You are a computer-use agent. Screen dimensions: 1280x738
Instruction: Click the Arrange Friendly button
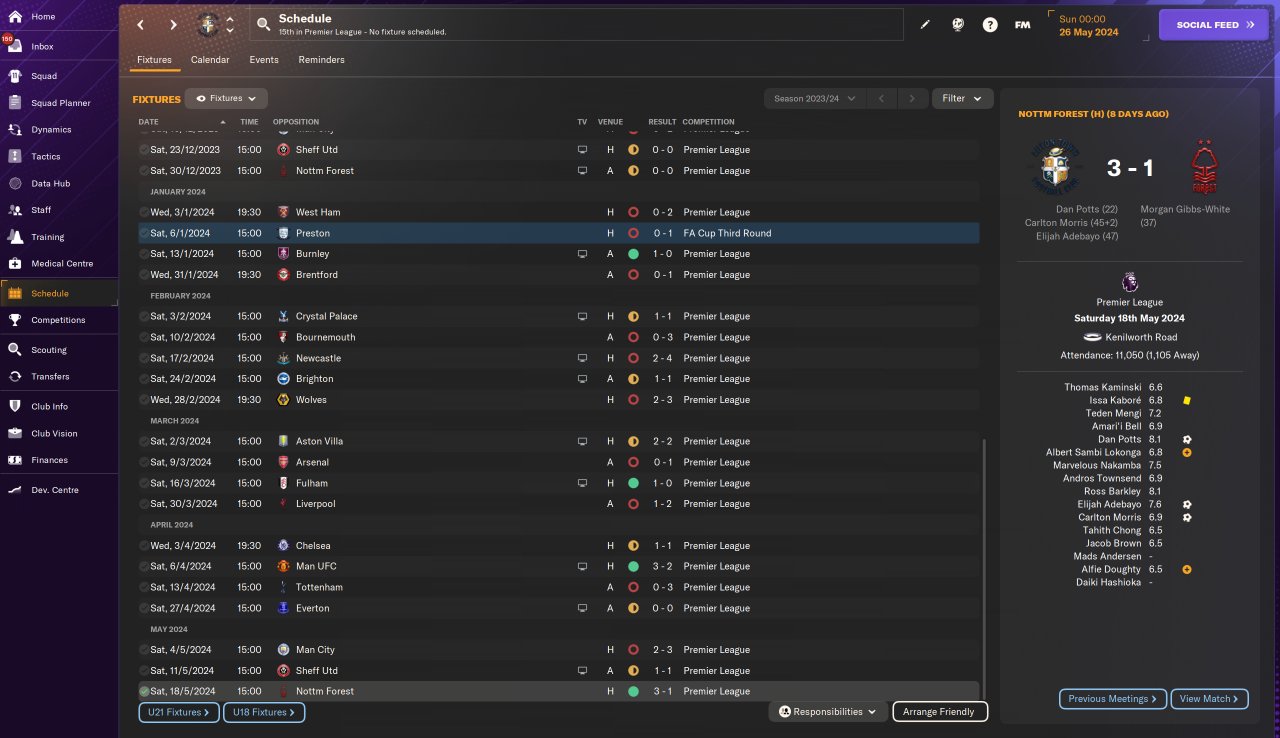tap(940, 712)
